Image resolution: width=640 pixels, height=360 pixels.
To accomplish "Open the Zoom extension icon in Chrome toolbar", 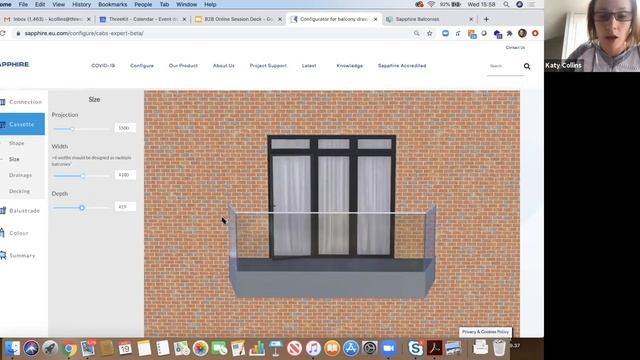I will [445, 33].
